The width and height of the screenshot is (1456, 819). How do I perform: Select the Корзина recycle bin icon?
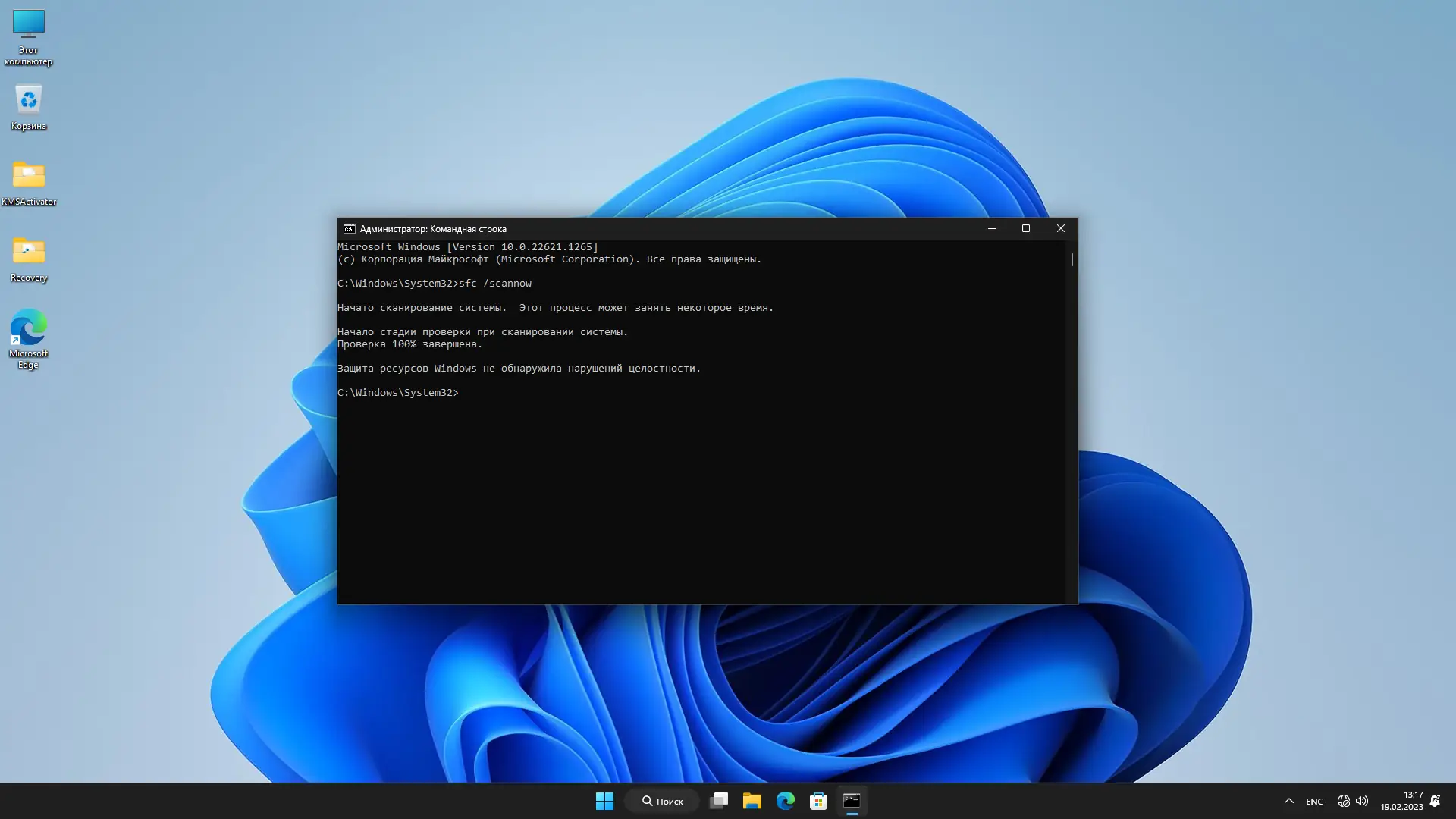(28, 106)
